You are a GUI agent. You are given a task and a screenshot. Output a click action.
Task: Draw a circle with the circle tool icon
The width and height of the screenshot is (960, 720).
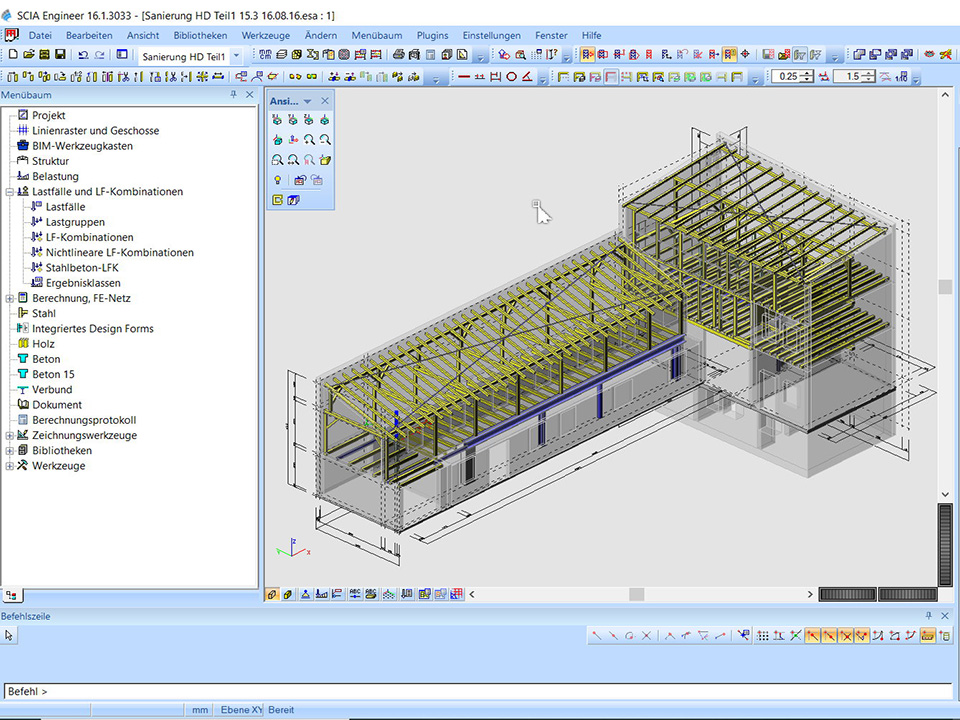(511, 76)
